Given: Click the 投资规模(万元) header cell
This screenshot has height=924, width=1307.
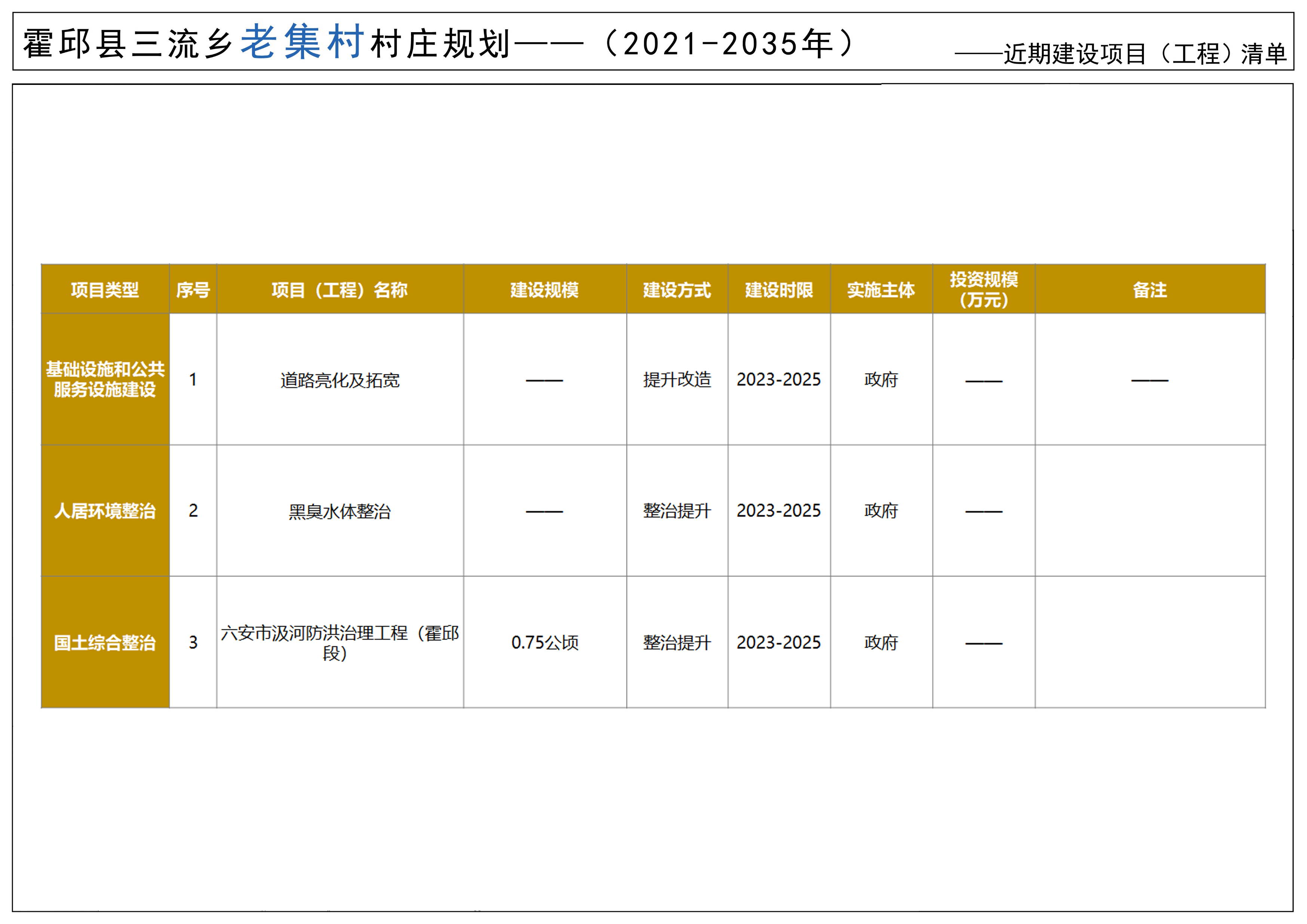Looking at the screenshot, I should click(x=984, y=289).
